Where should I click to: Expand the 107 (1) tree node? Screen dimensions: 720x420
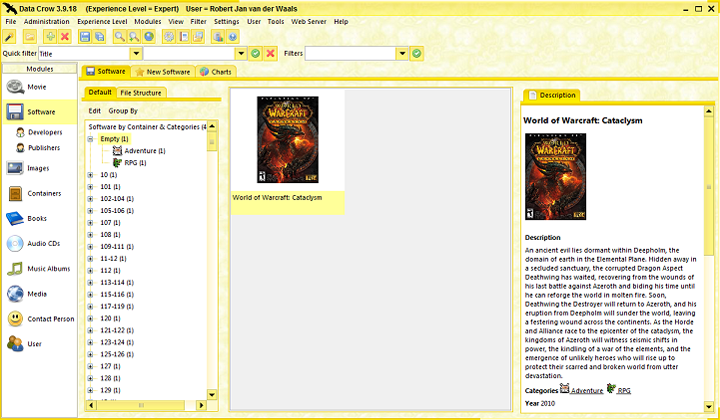point(90,223)
